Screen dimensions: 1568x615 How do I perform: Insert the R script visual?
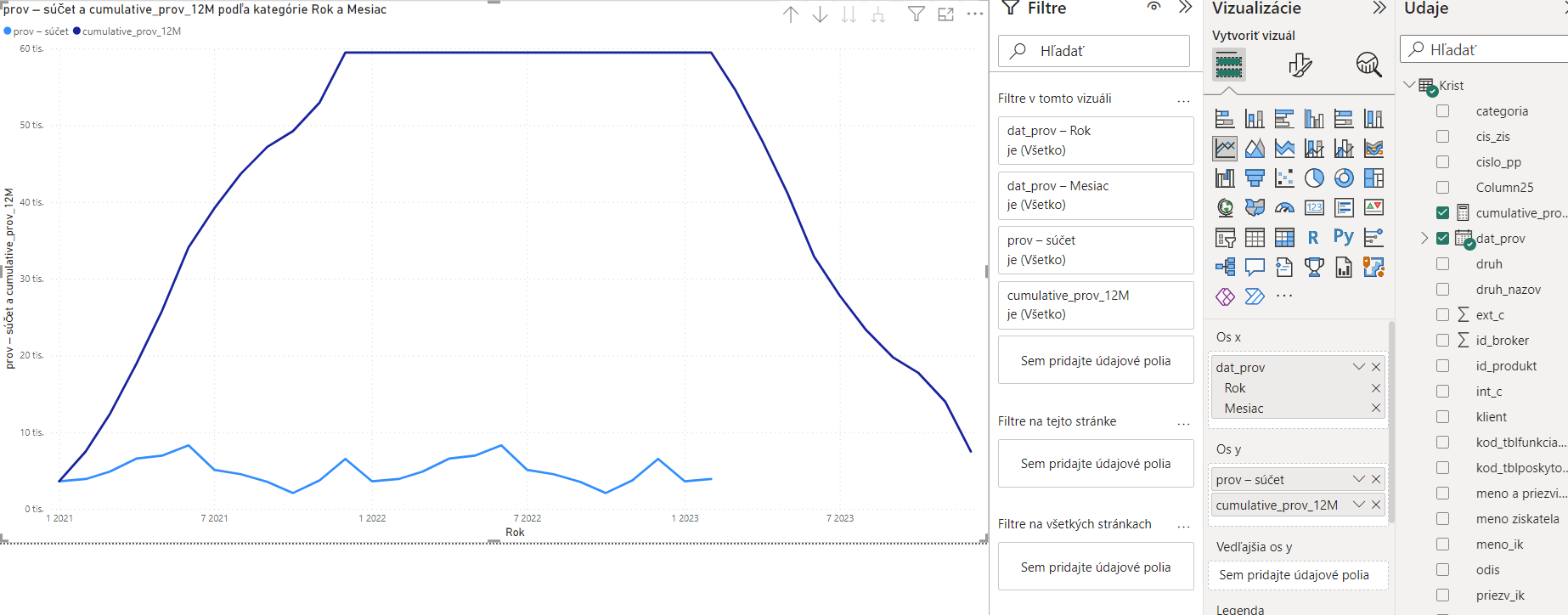click(1314, 238)
